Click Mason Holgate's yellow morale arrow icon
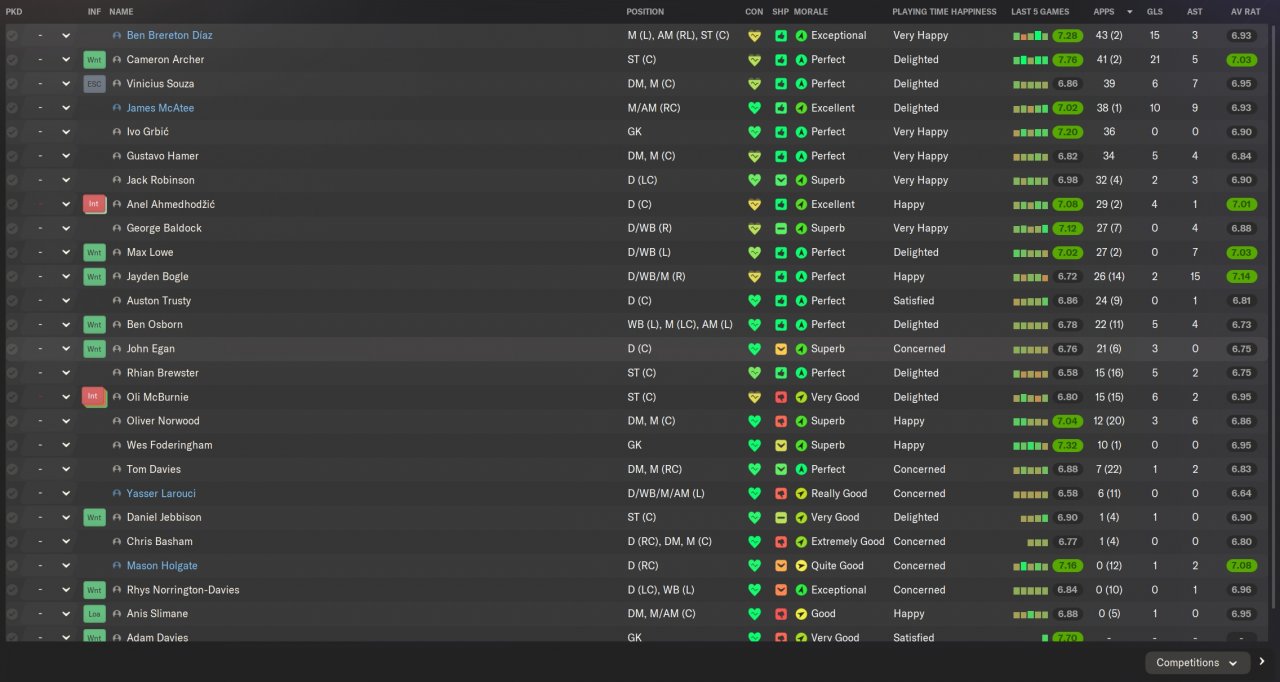1280x682 pixels. (x=801, y=566)
